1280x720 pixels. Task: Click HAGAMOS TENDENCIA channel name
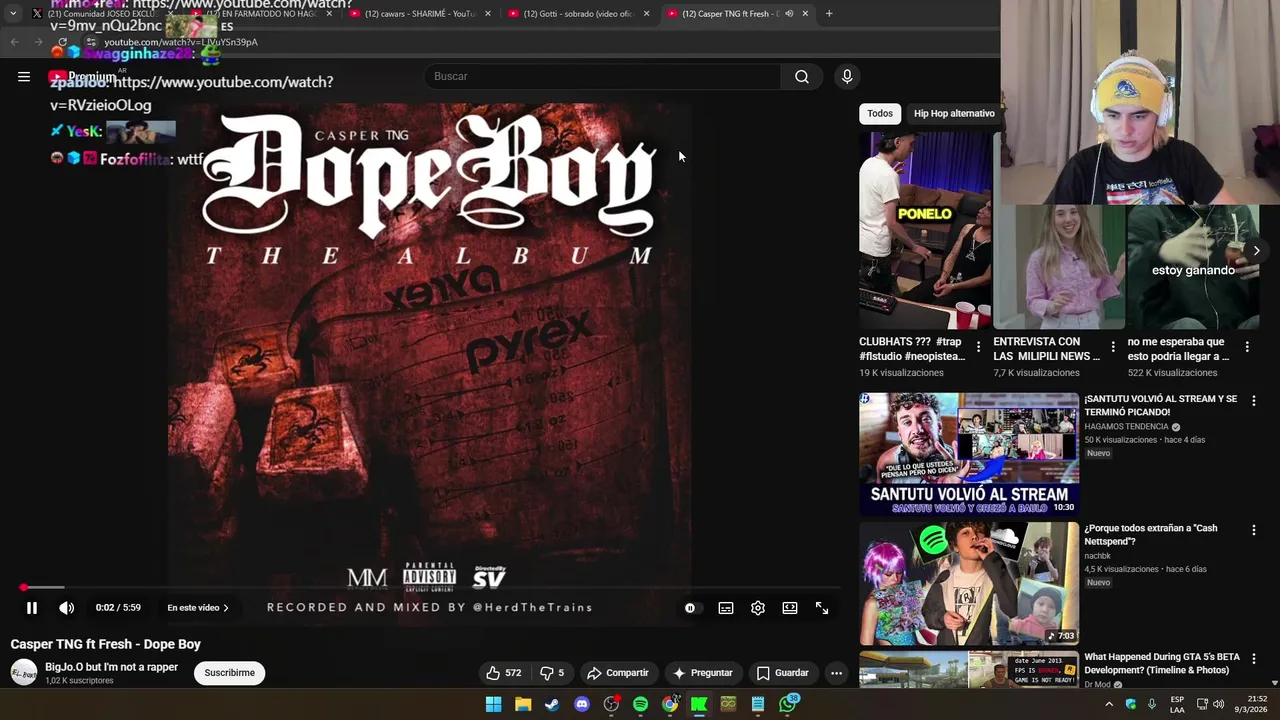coord(1126,427)
